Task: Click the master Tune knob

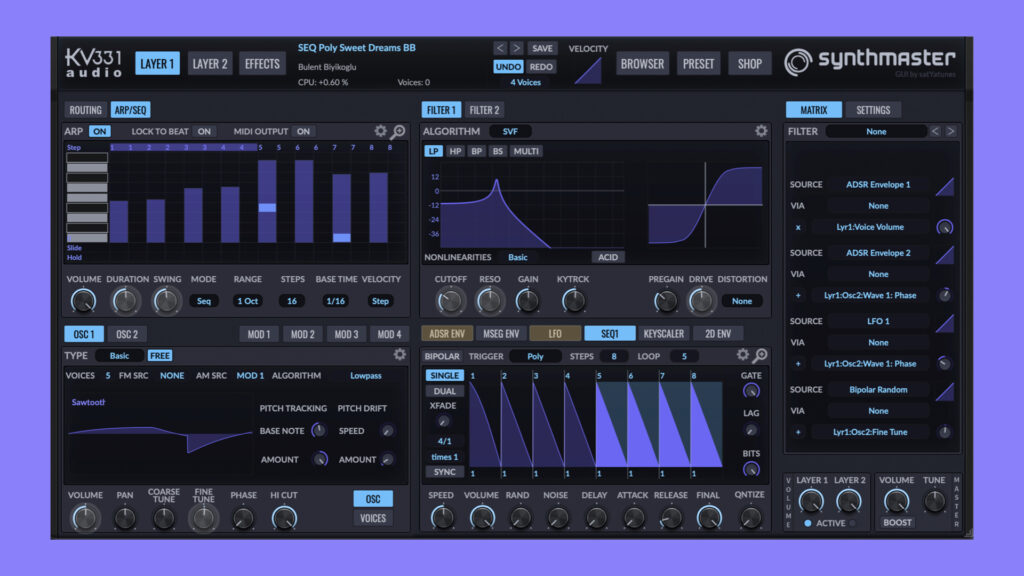Action: point(935,501)
